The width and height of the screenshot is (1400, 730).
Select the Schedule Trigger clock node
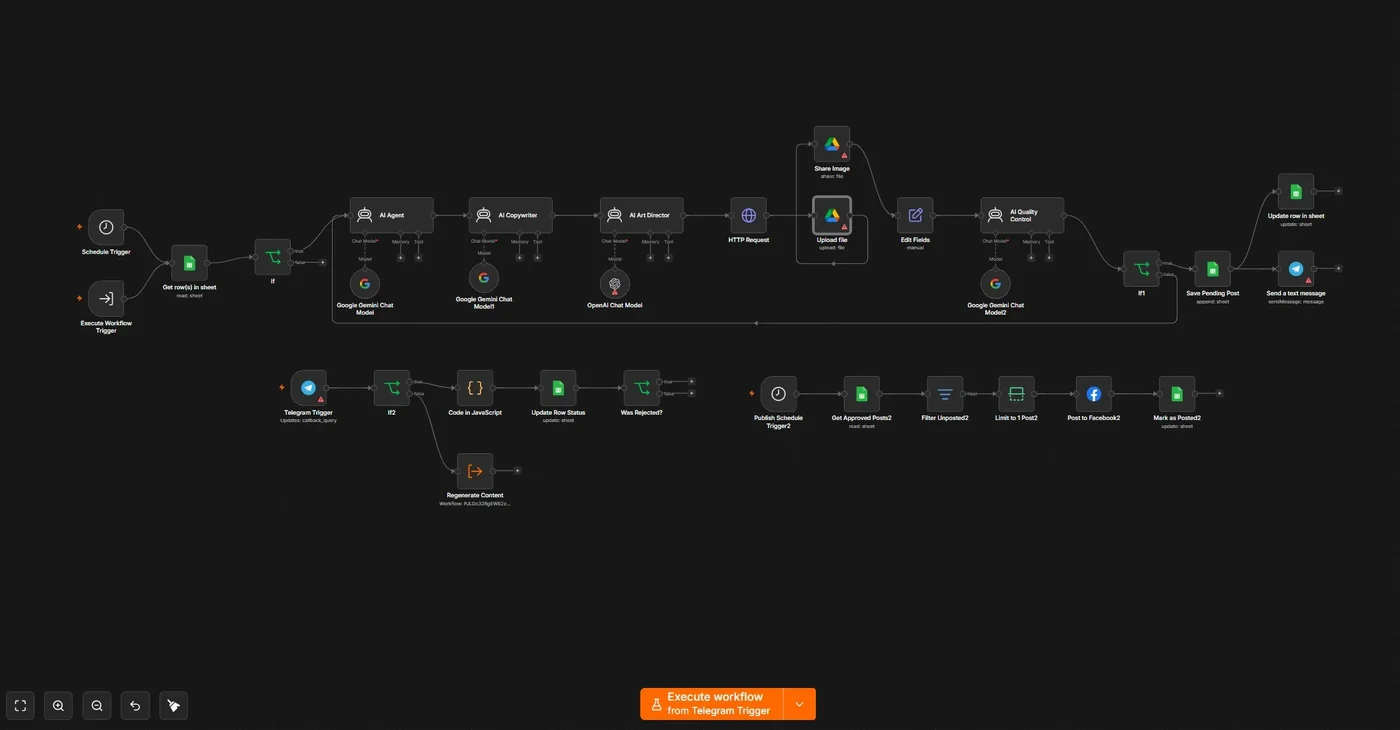[106, 227]
